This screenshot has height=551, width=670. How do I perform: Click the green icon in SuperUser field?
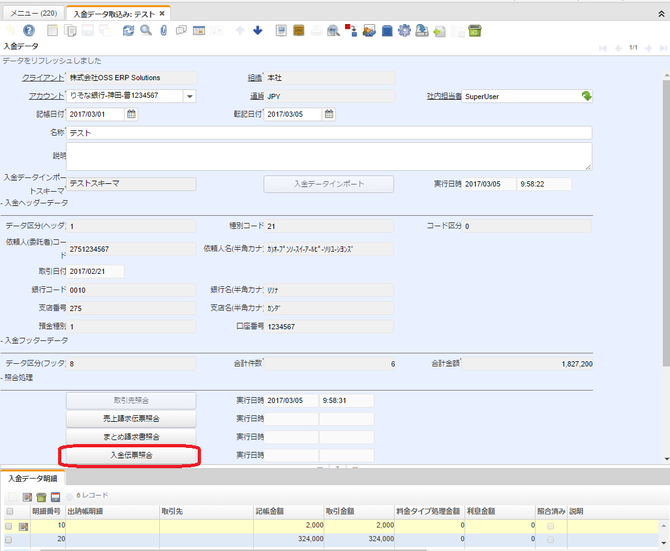pyautogui.click(x=586, y=96)
